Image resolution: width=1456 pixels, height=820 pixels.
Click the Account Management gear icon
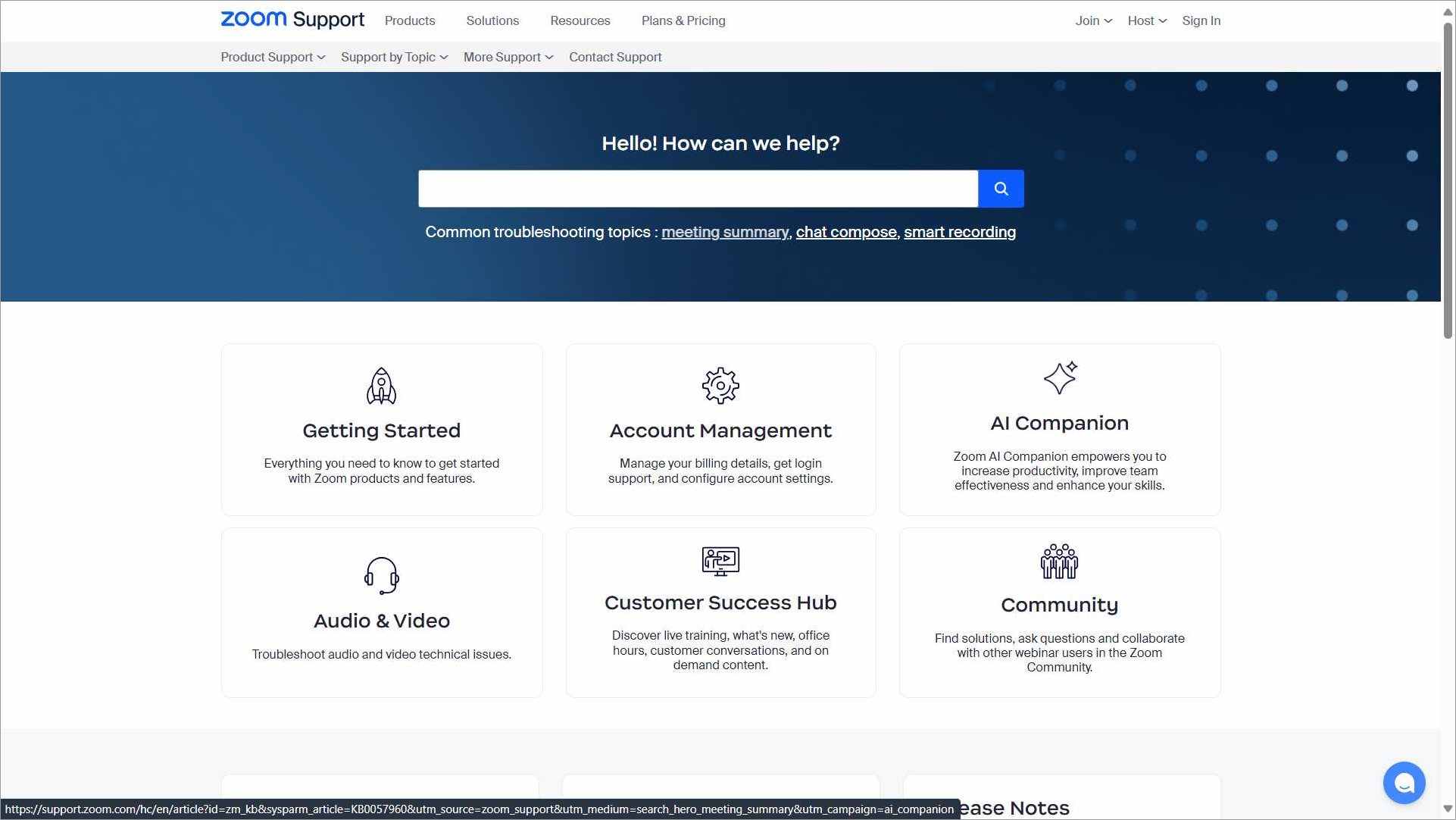coord(720,386)
